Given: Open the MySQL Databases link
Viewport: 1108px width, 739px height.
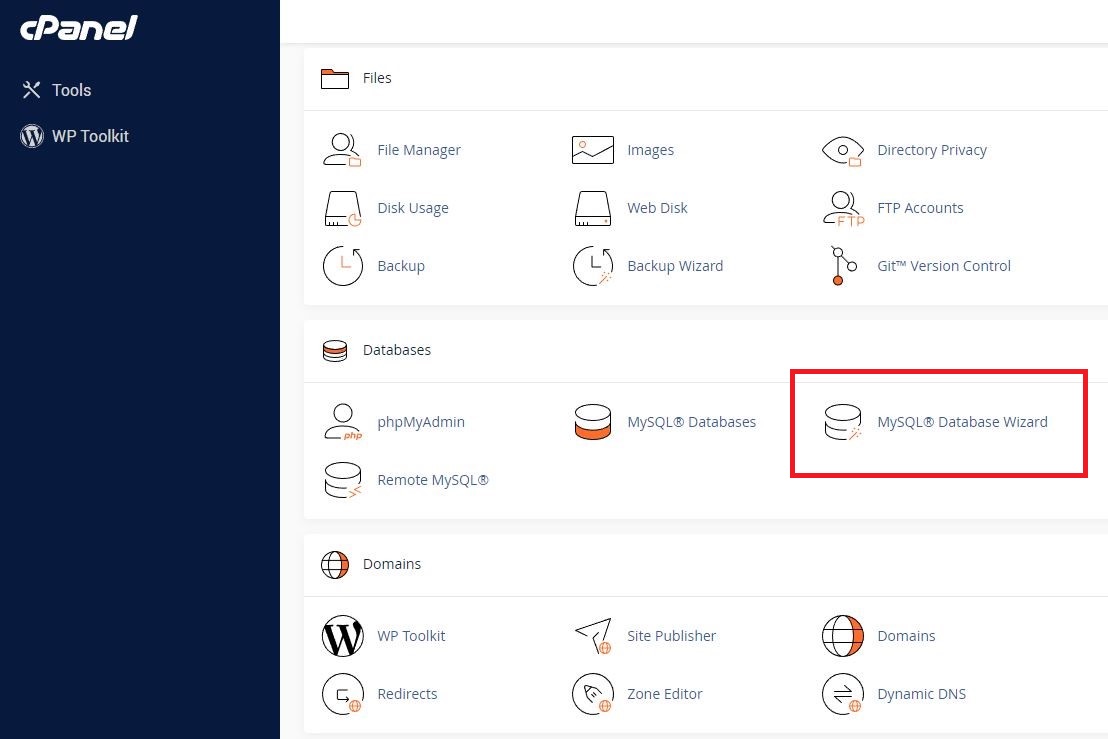Looking at the screenshot, I should pos(692,422).
